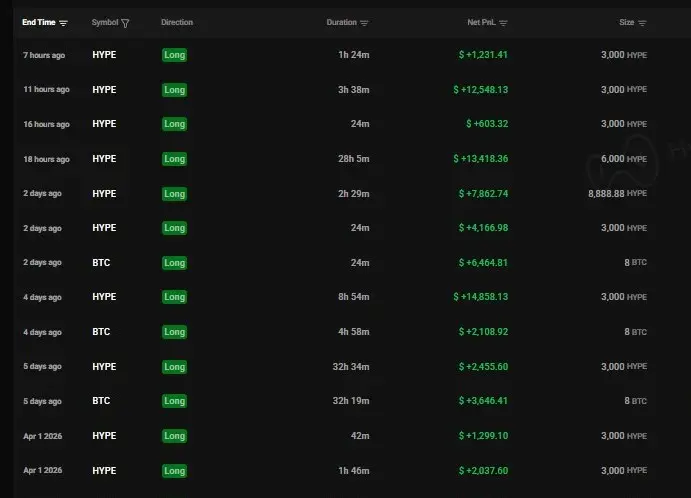Click the duration 8h 54m

[x=353, y=297]
